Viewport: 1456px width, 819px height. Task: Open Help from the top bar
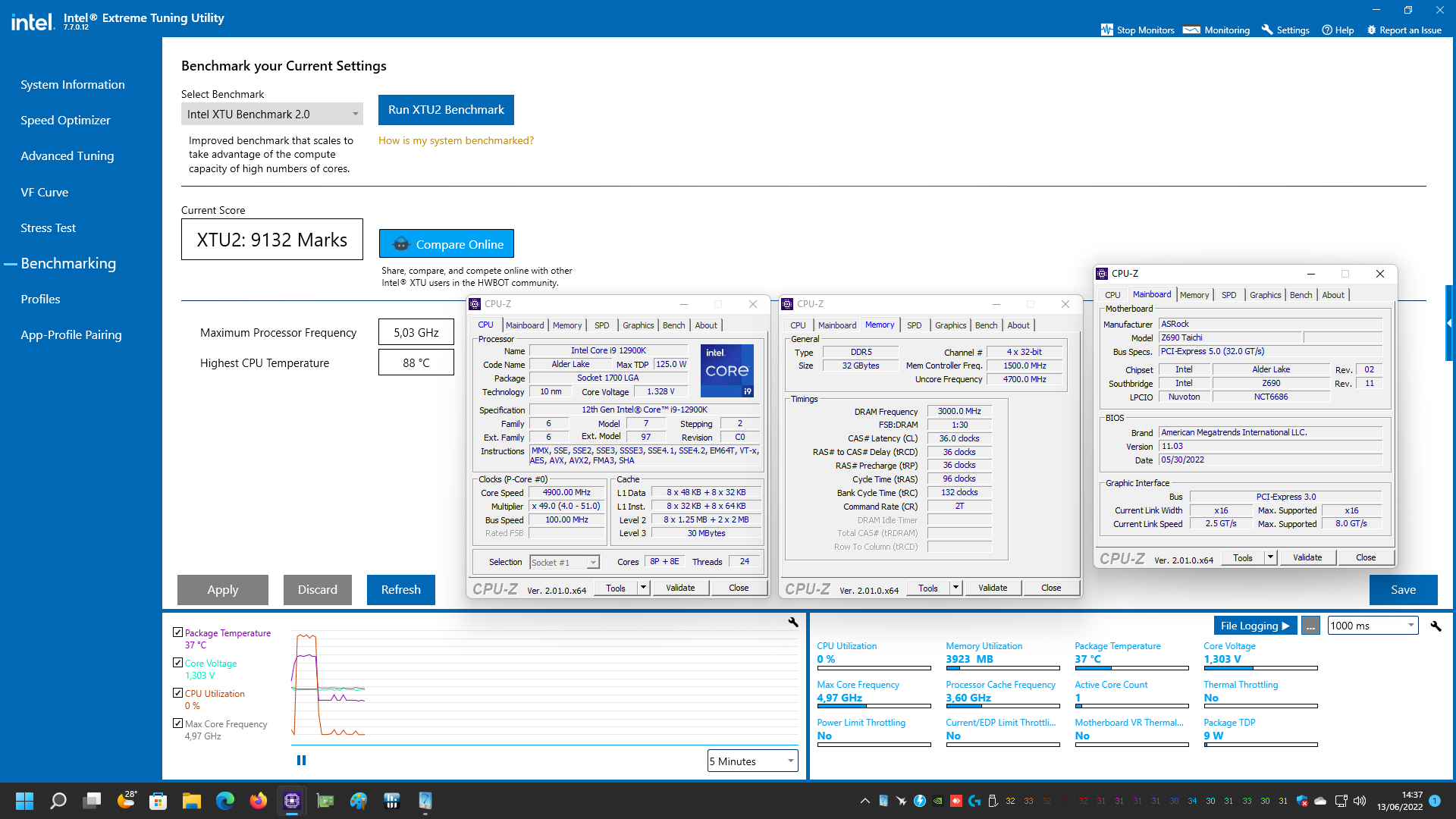[1338, 30]
